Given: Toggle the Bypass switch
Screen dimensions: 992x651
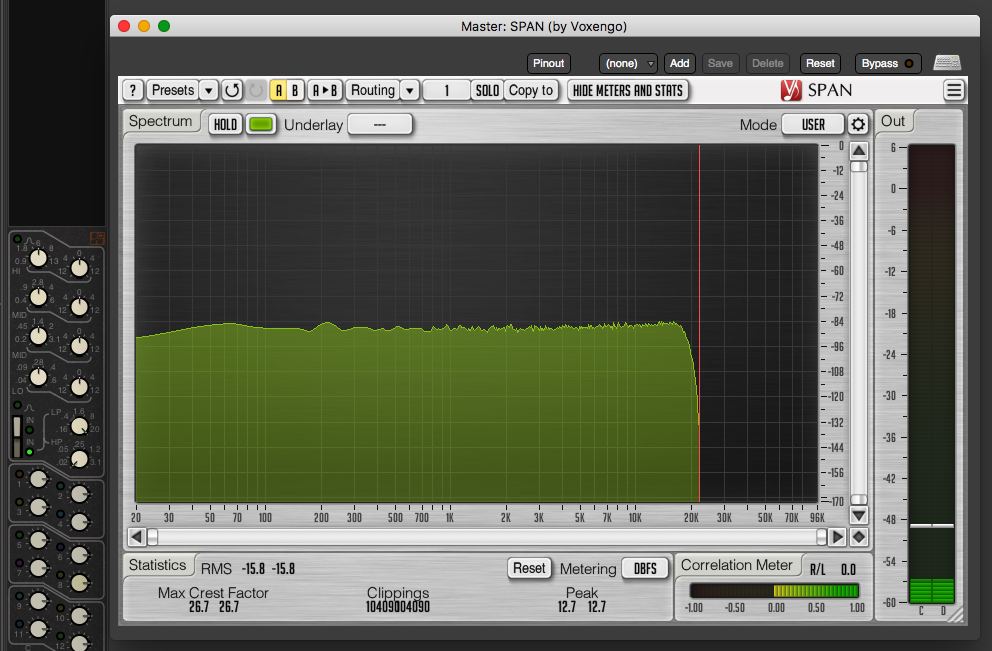Looking at the screenshot, I should click(887, 63).
